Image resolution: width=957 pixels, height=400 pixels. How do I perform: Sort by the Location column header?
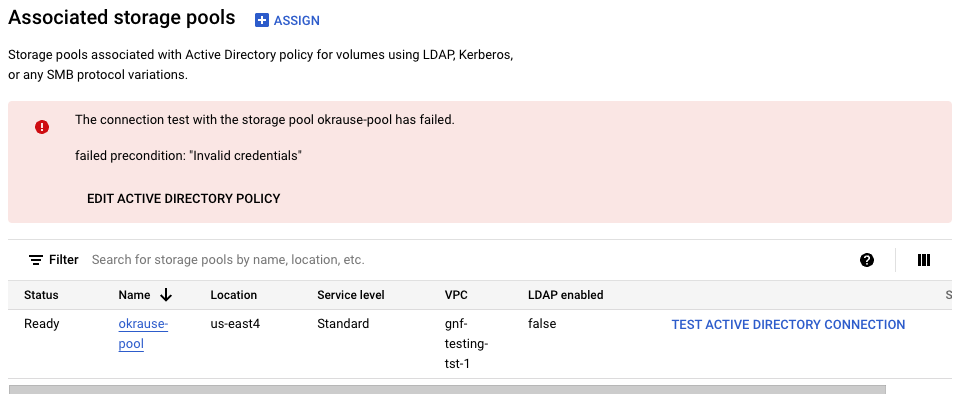click(x=234, y=295)
